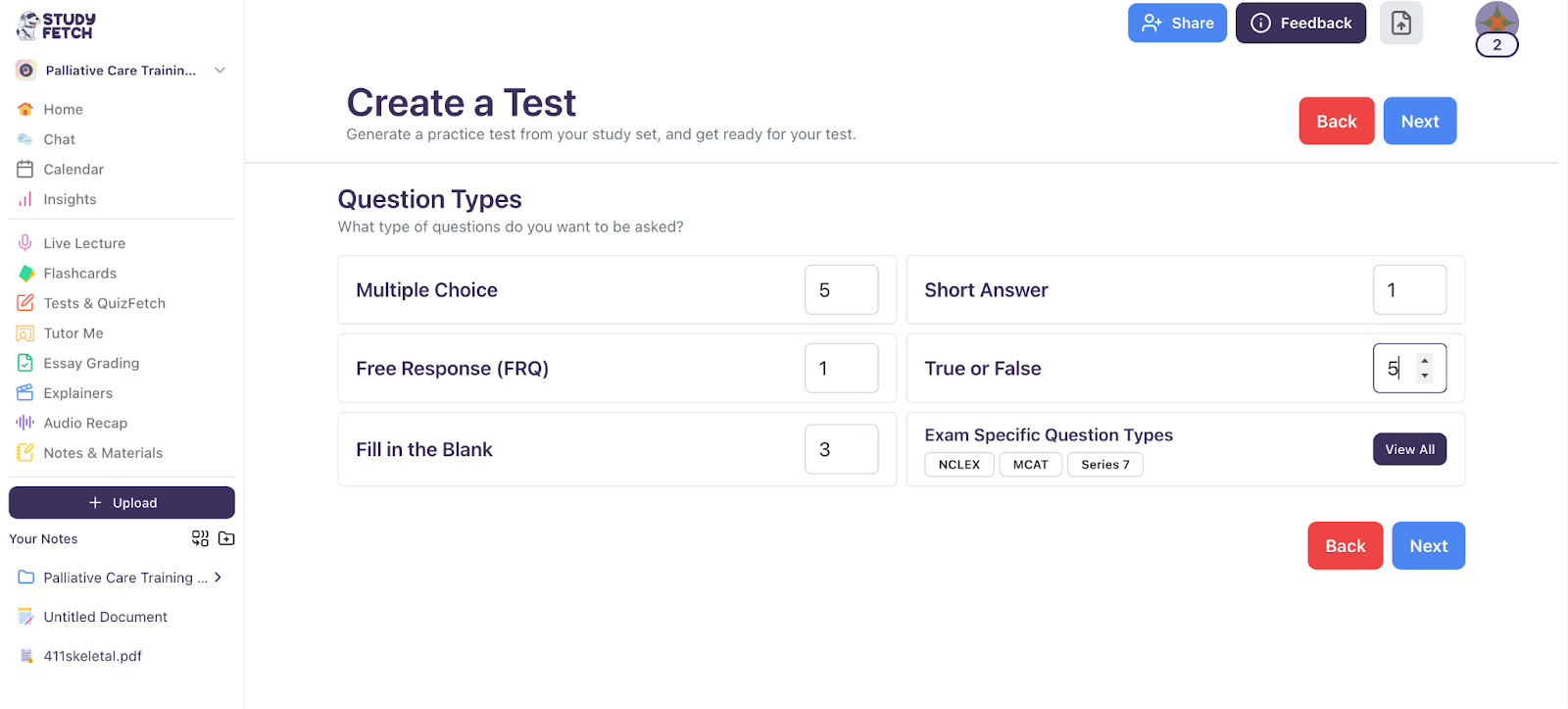Select the MCAT exam question type
This screenshot has width=1568, height=709.
1029,464
